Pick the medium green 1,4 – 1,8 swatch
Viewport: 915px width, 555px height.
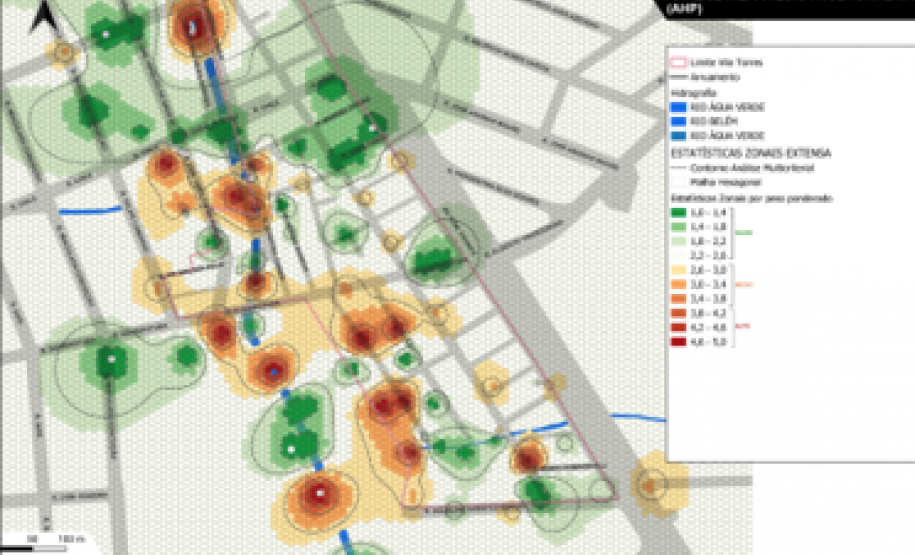click(x=677, y=227)
